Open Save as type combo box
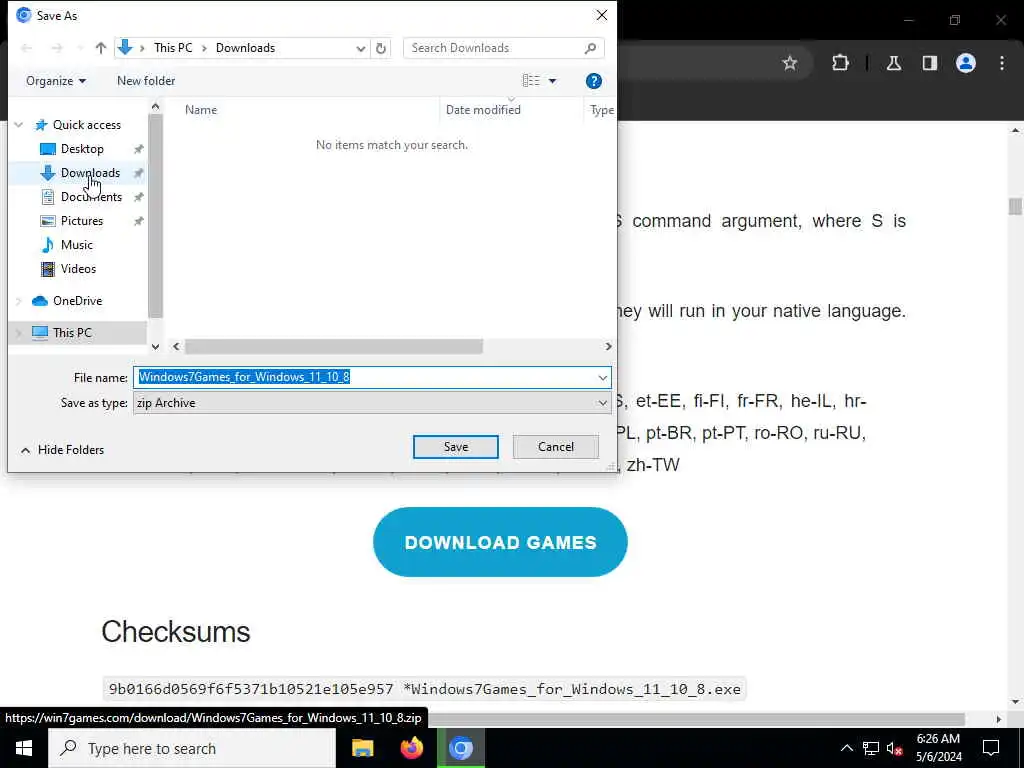The height and width of the screenshot is (768, 1024). click(x=372, y=403)
